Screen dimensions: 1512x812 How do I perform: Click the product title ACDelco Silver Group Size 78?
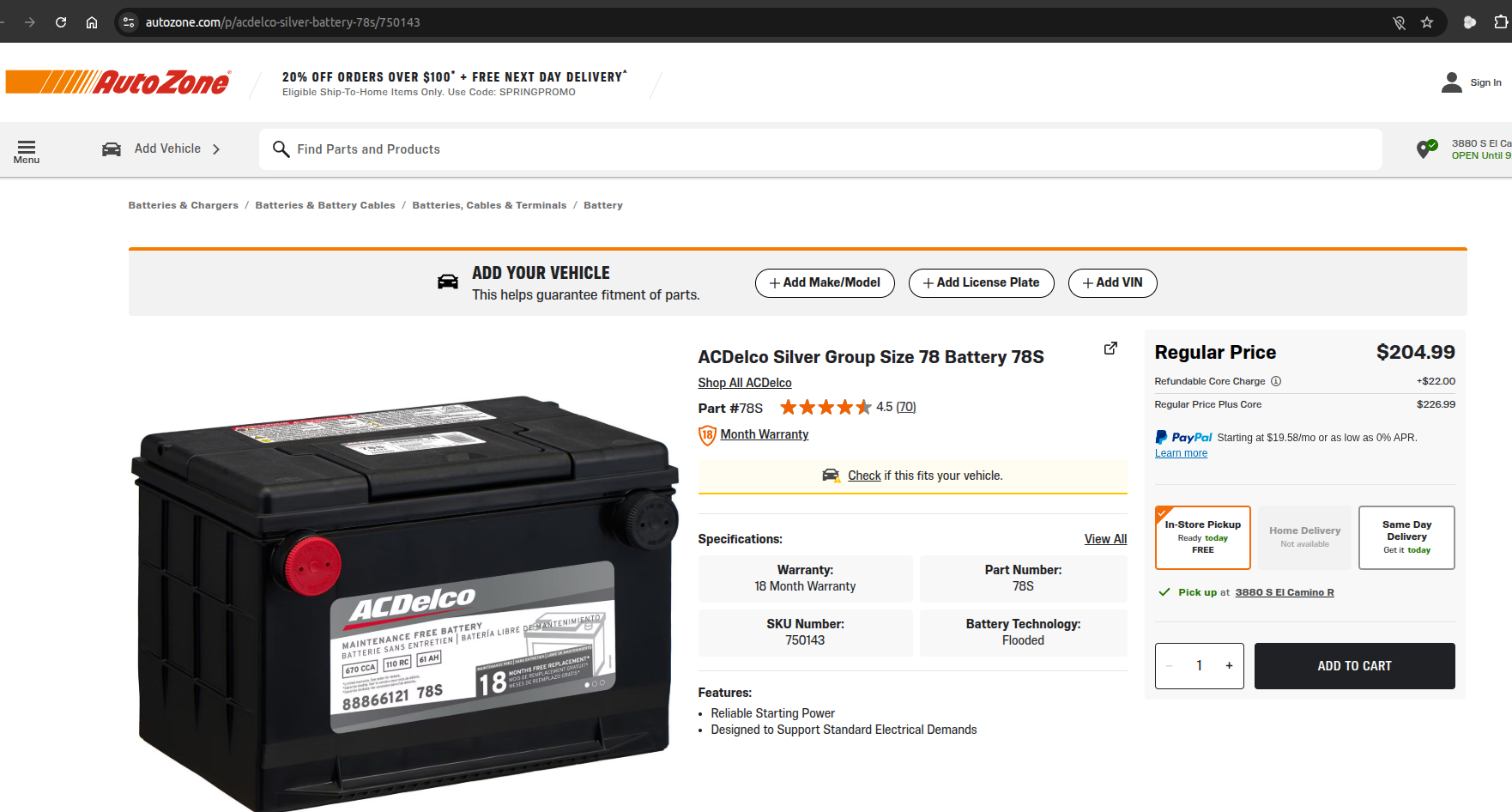[x=871, y=357]
